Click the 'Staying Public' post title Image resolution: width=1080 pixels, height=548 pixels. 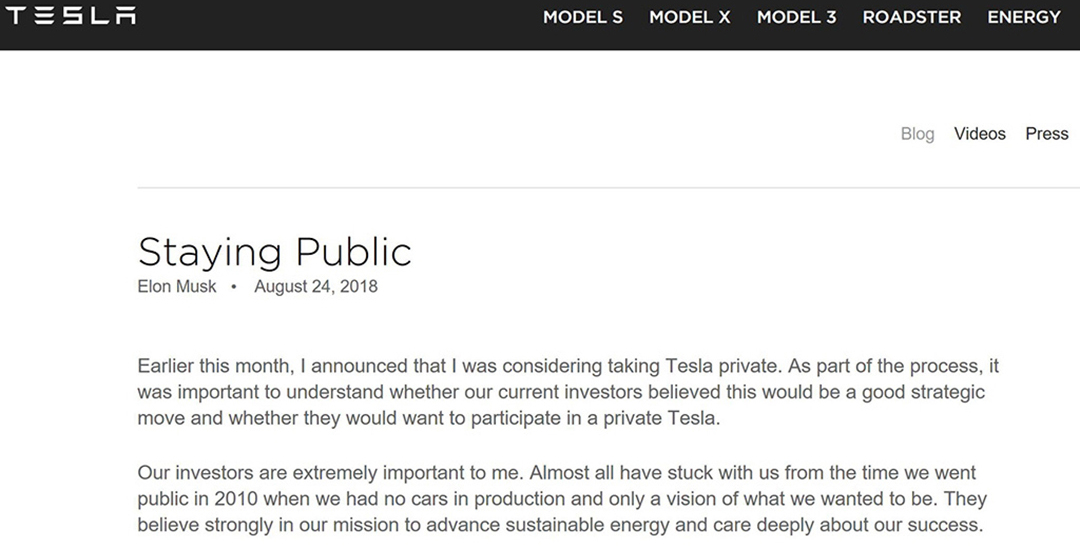point(274,252)
